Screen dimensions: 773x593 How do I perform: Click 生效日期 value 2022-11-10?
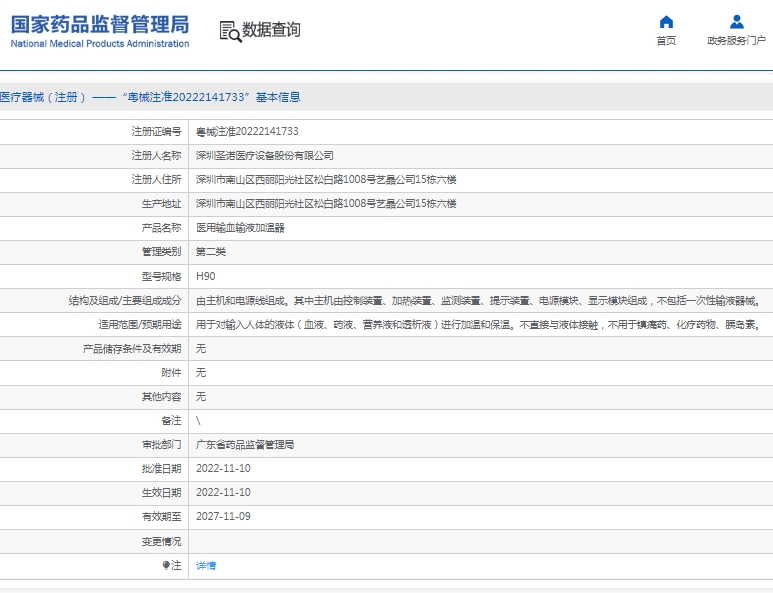(223, 492)
